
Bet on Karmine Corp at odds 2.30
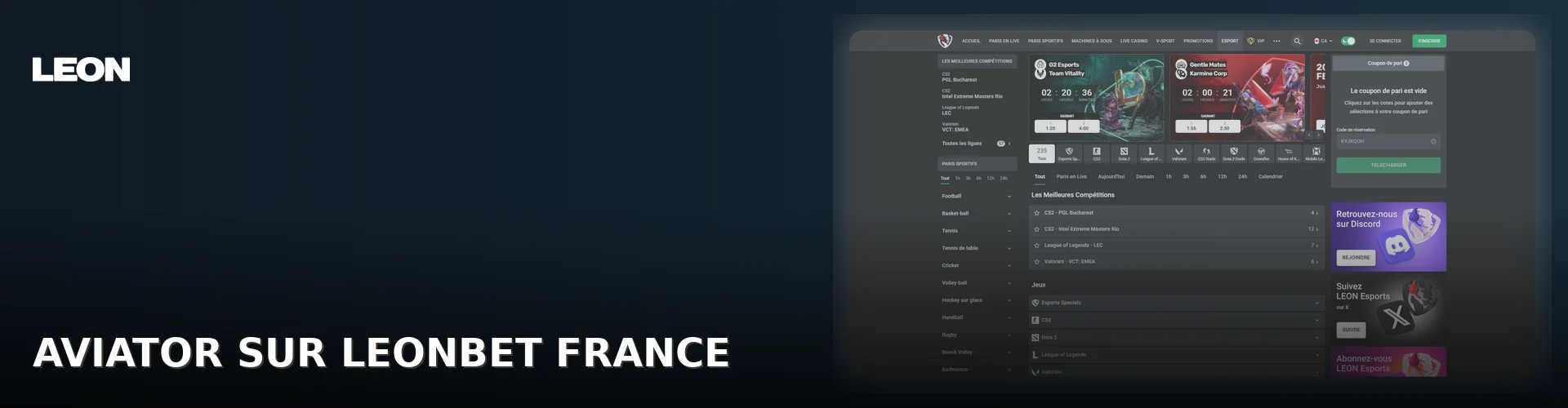(1224, 126)
